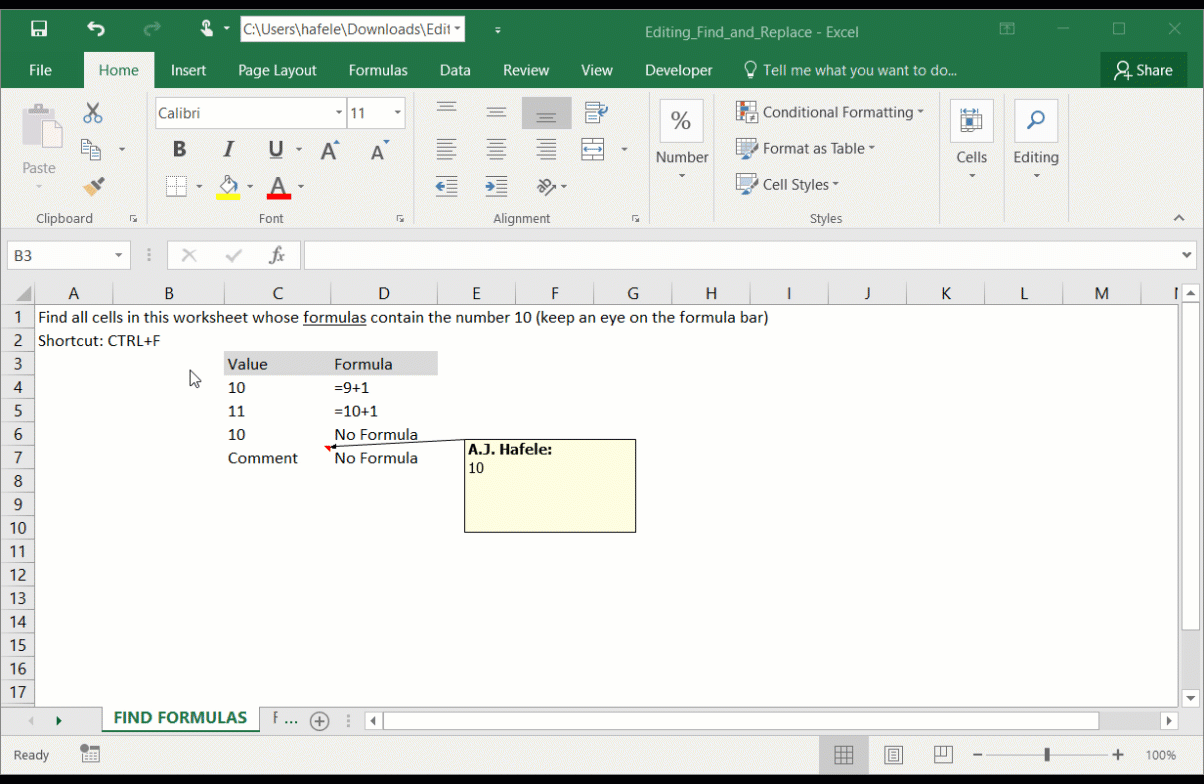Screen dimensions: 1204x784
Task: Open font size dropdown
Action: [397, 113]
